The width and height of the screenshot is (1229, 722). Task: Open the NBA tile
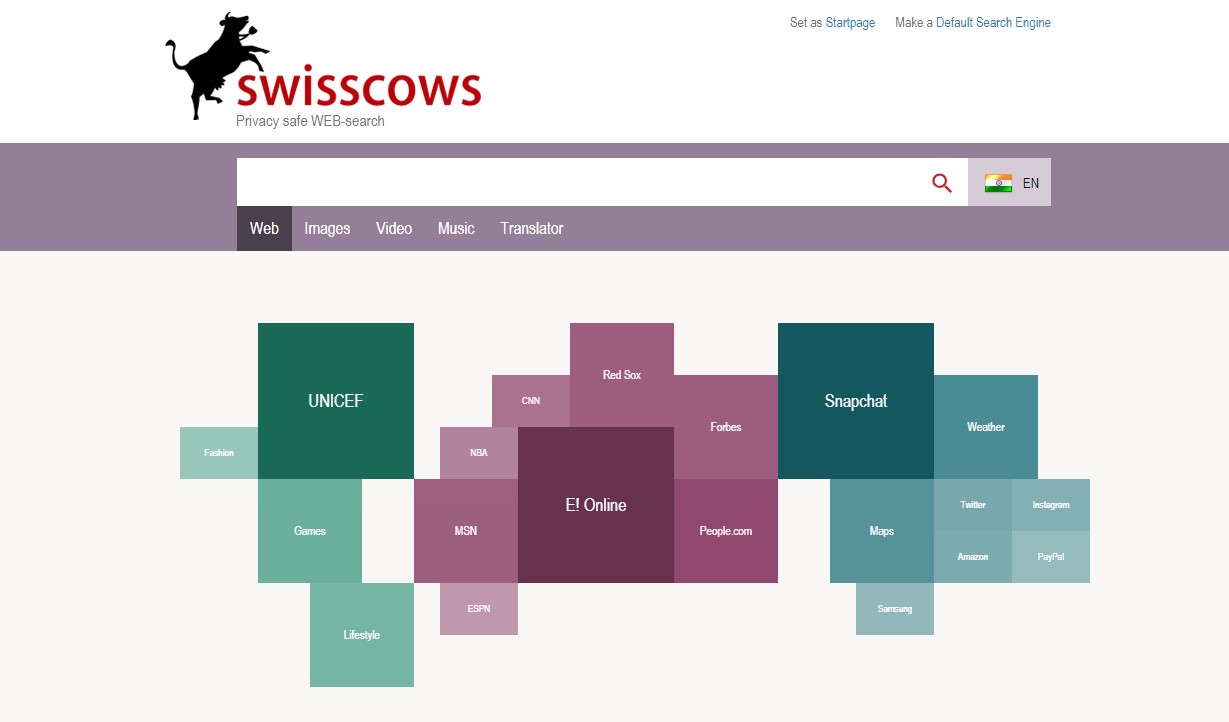pyautogui.click(x=479, y=453)
